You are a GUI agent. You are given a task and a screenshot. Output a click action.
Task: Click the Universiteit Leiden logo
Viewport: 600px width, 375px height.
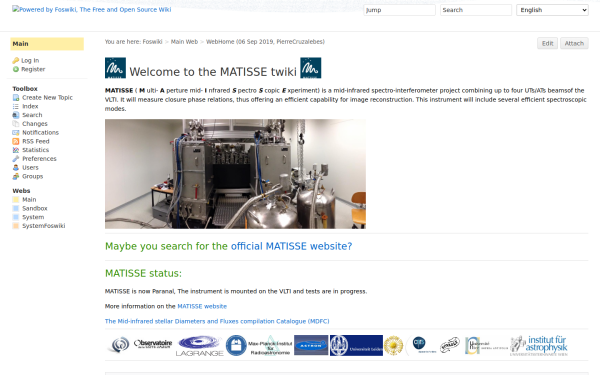tap(356, 345)
